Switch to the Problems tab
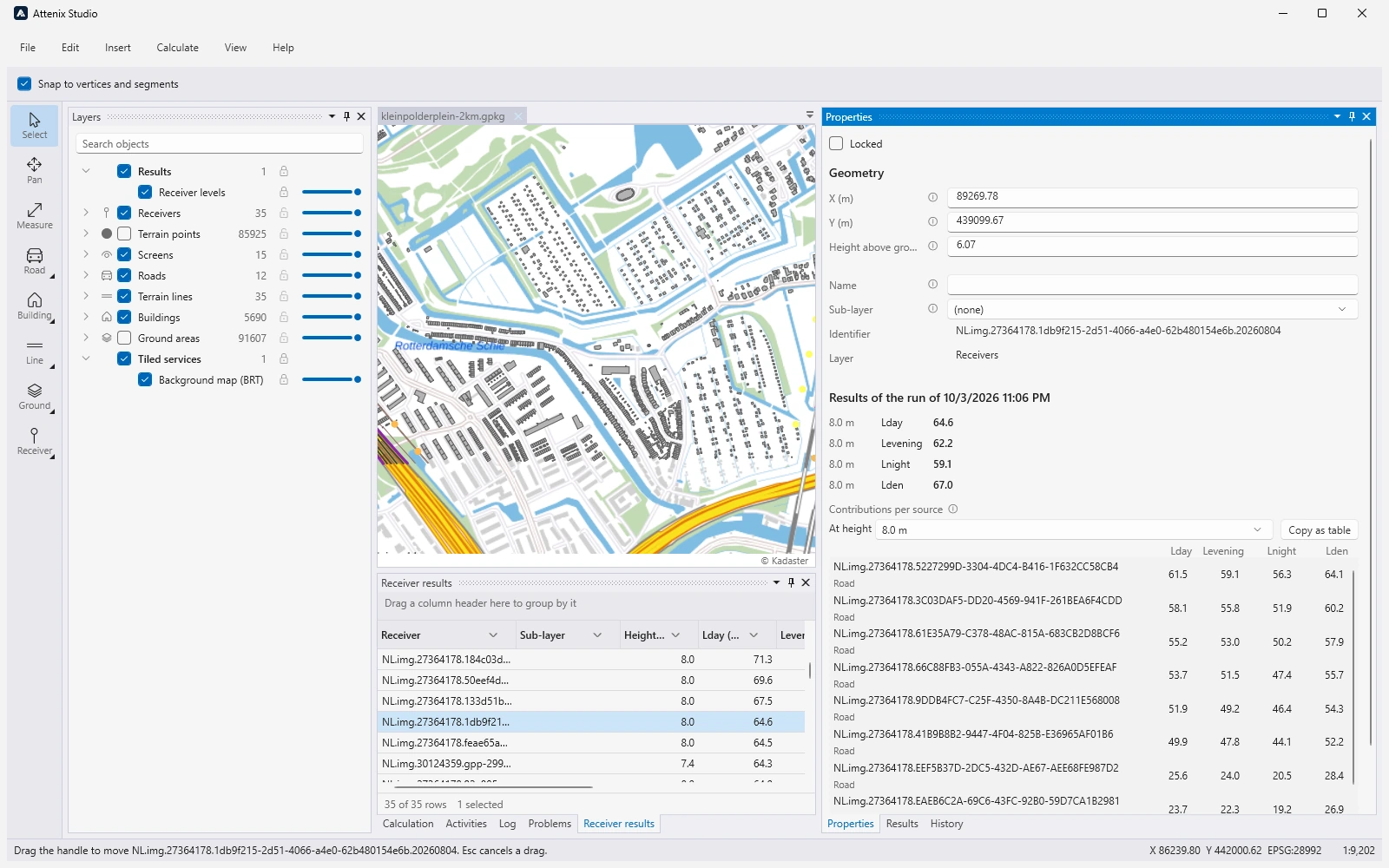1389x868 pixels. (550, 824)
